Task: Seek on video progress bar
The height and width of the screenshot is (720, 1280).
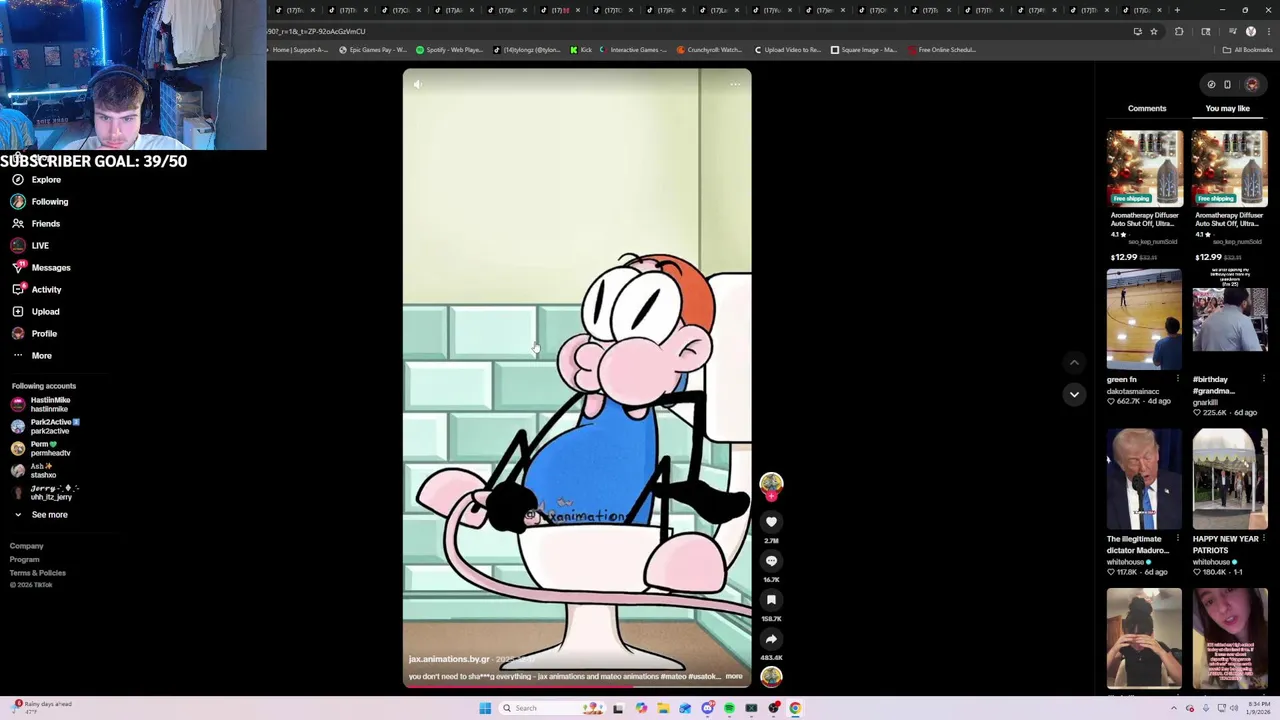Action: [x=577, y=687]
